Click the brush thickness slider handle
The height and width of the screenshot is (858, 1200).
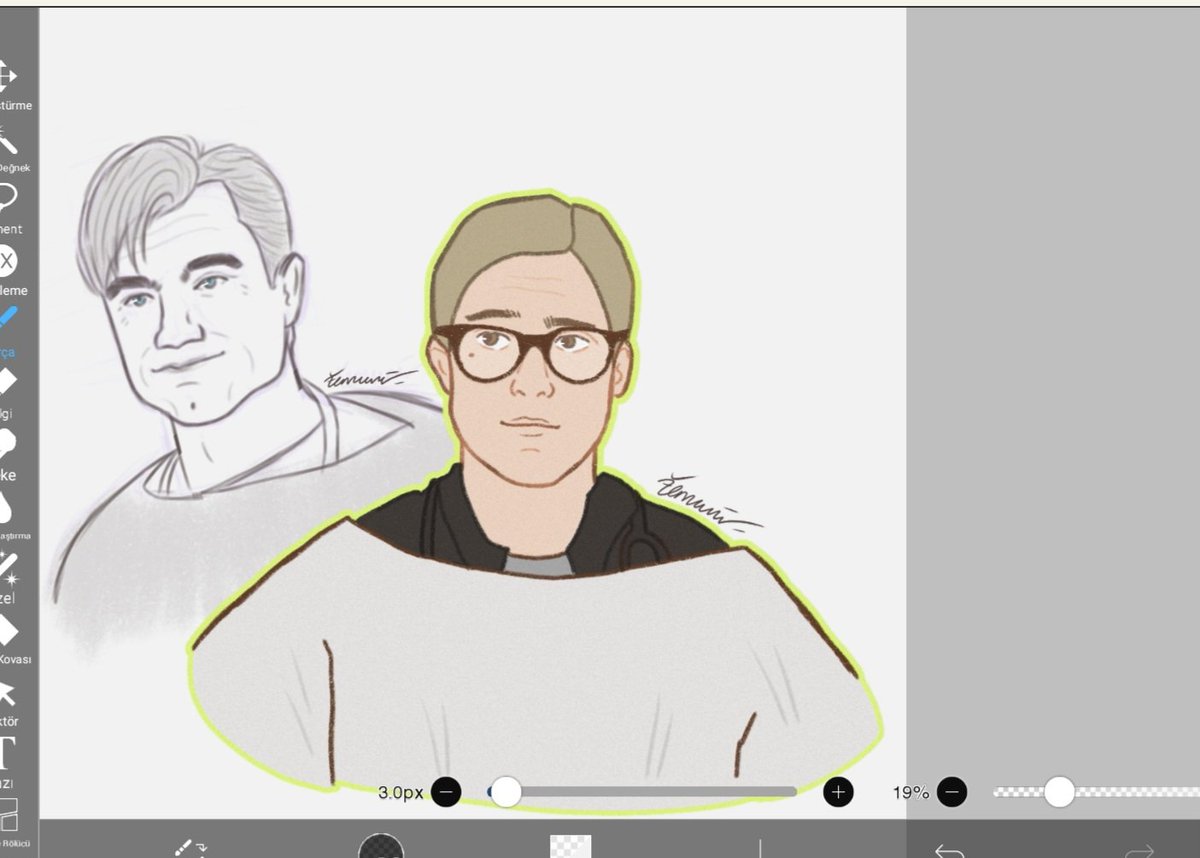pos(506,793)
